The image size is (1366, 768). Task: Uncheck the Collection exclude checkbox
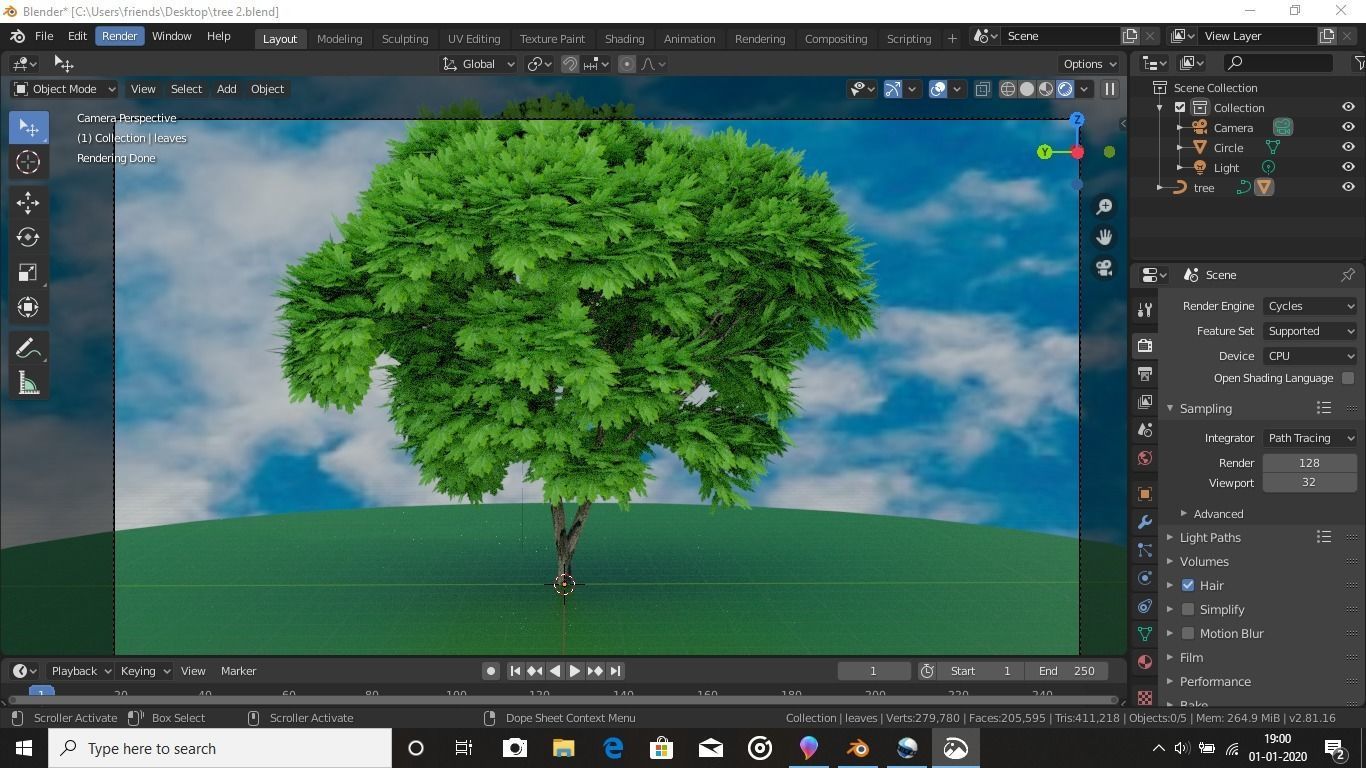(x=1180, y=107)
